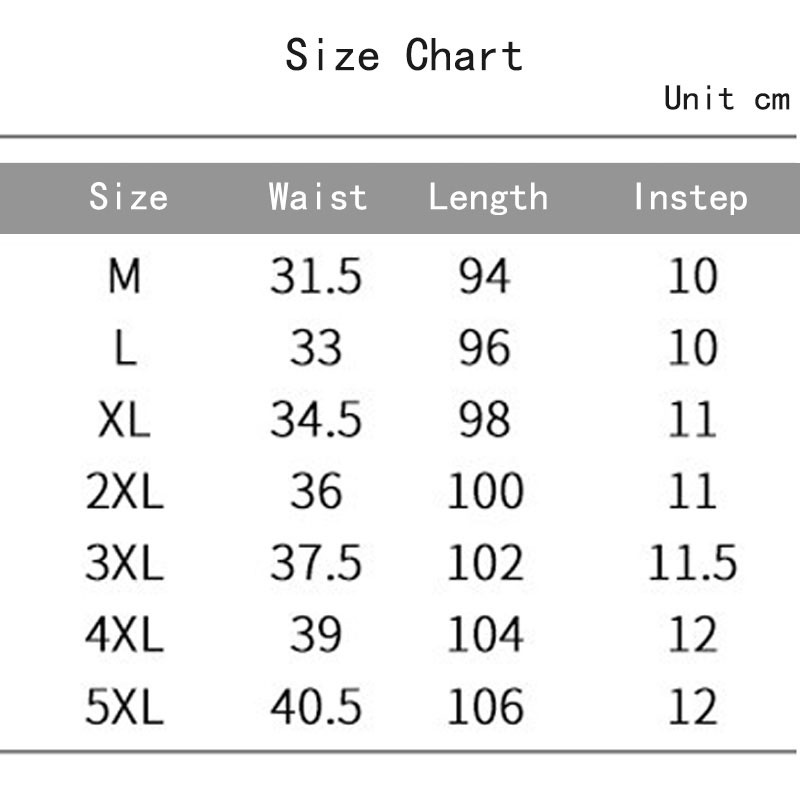
Task: Select the XL size row label
Action: pyautogui.click(x=124, y=420)
